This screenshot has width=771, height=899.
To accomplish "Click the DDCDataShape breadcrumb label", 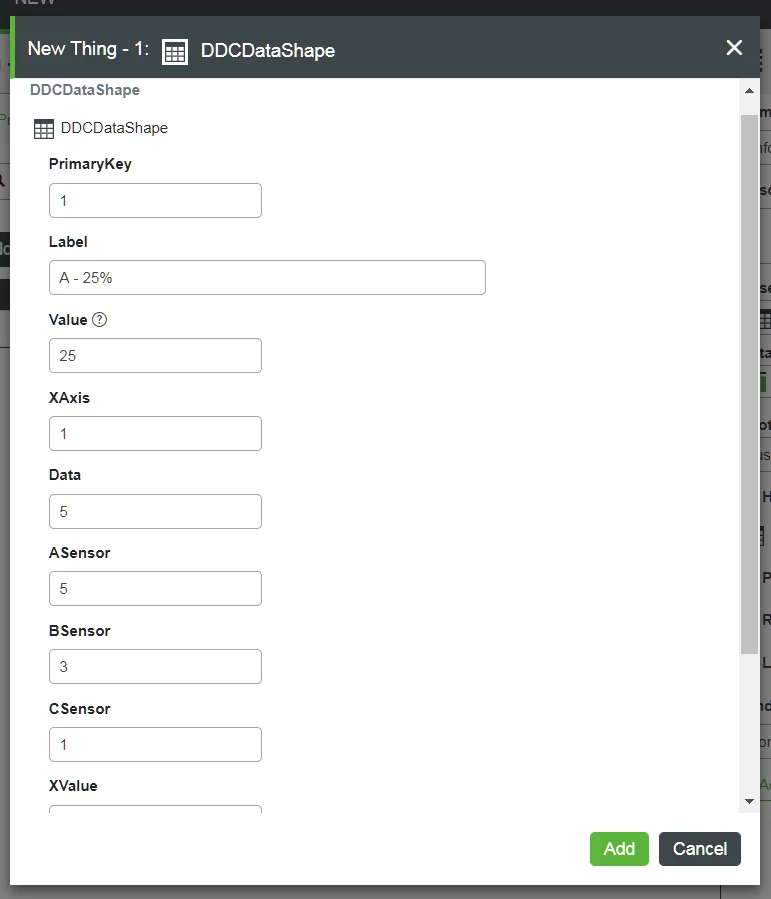I will pos(85,89).
